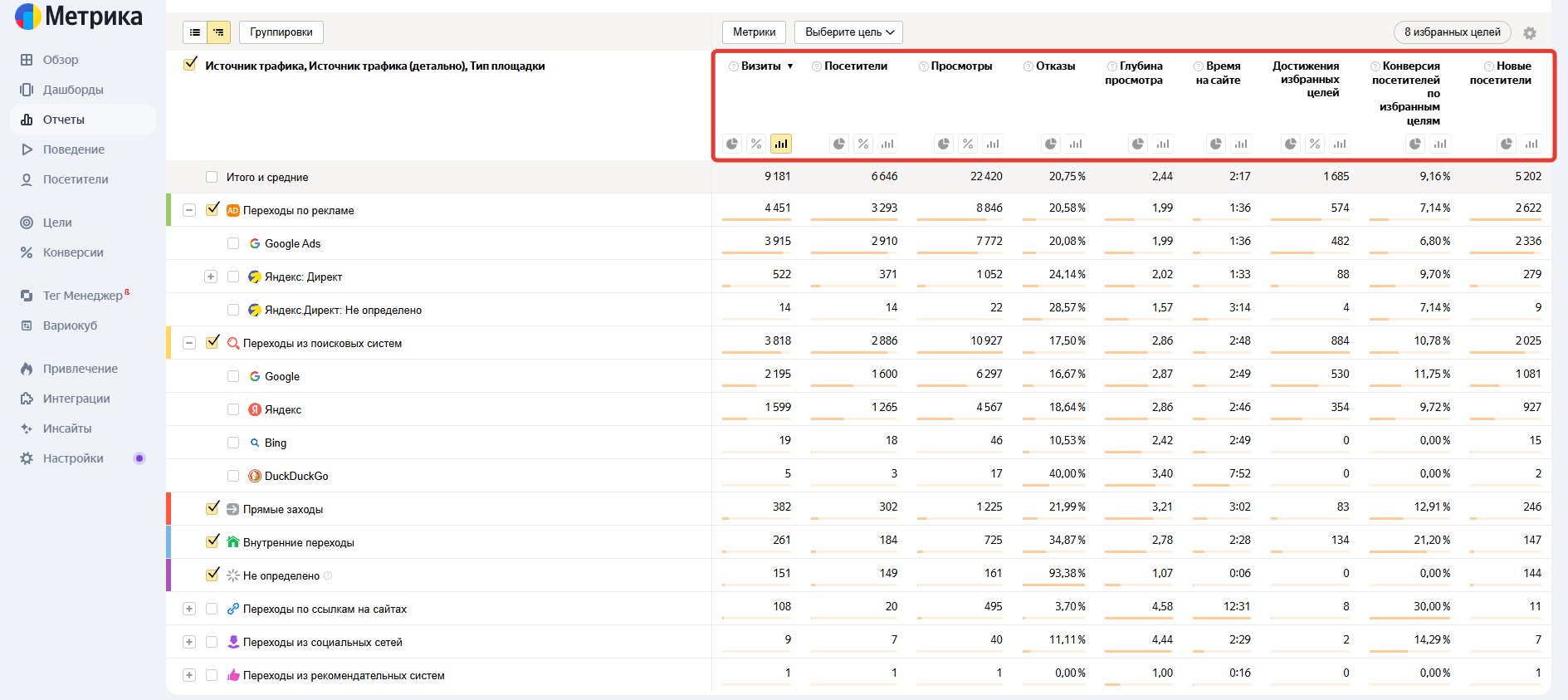Check the Итого и средние checkbox
This screenshot has height=700, width=1568.
[212, 177]
